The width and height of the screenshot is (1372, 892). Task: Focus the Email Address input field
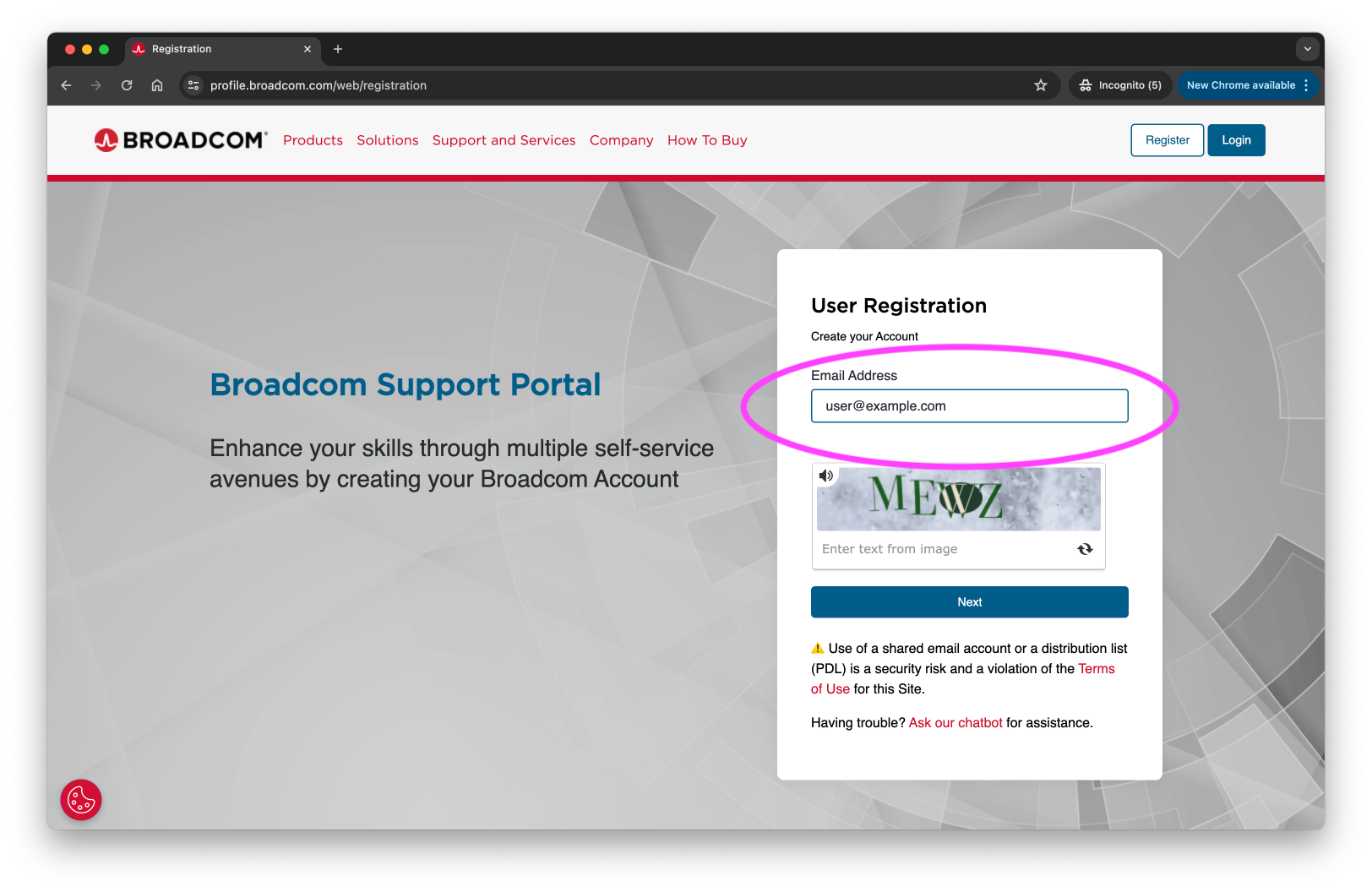(970, 405)
